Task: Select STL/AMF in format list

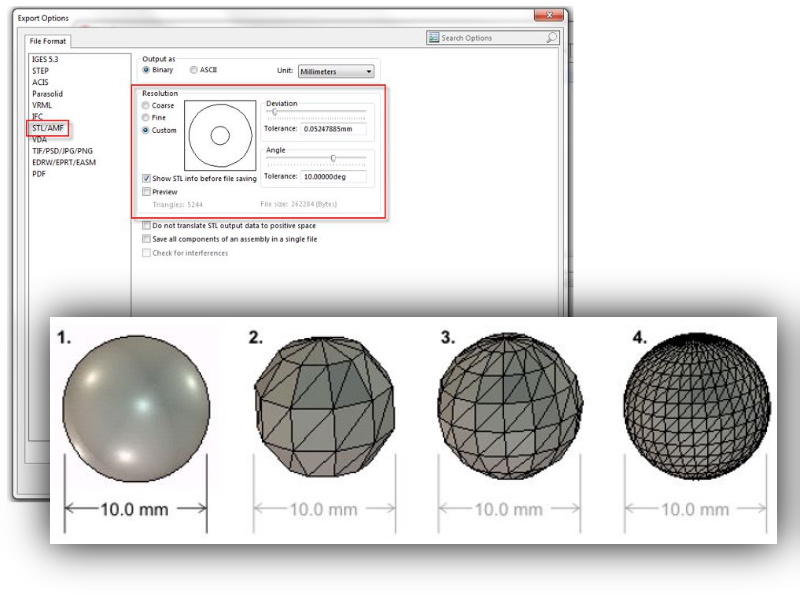Action: 50,128
